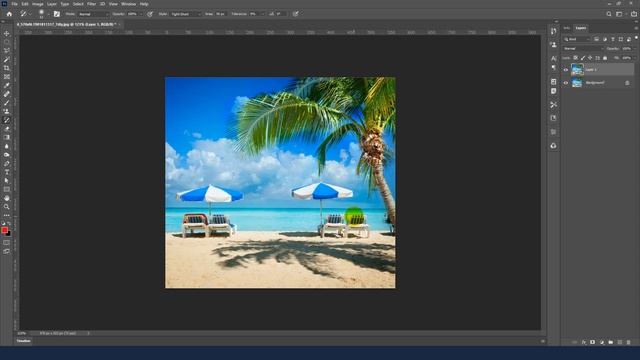Select the Hand tool

(x=7, y=198)
